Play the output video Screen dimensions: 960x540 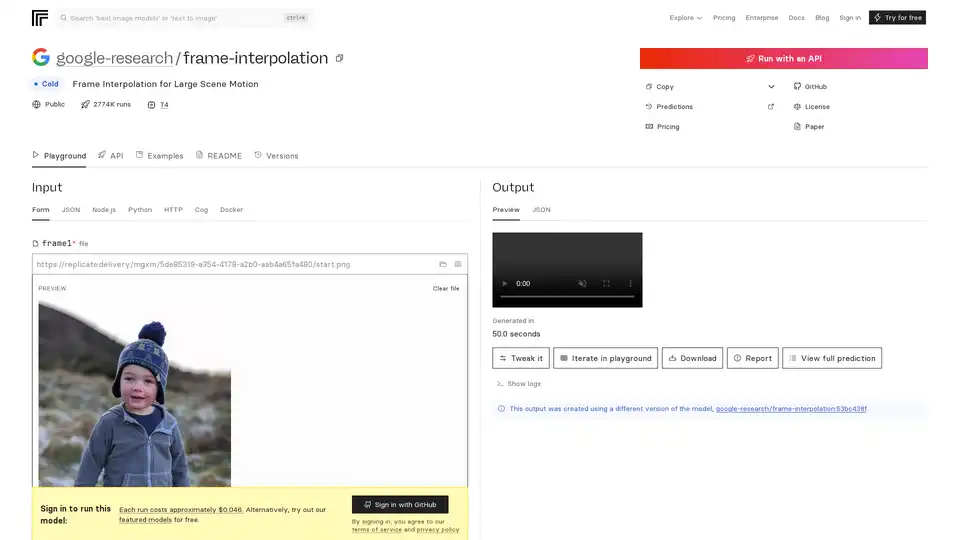point(504,284)
